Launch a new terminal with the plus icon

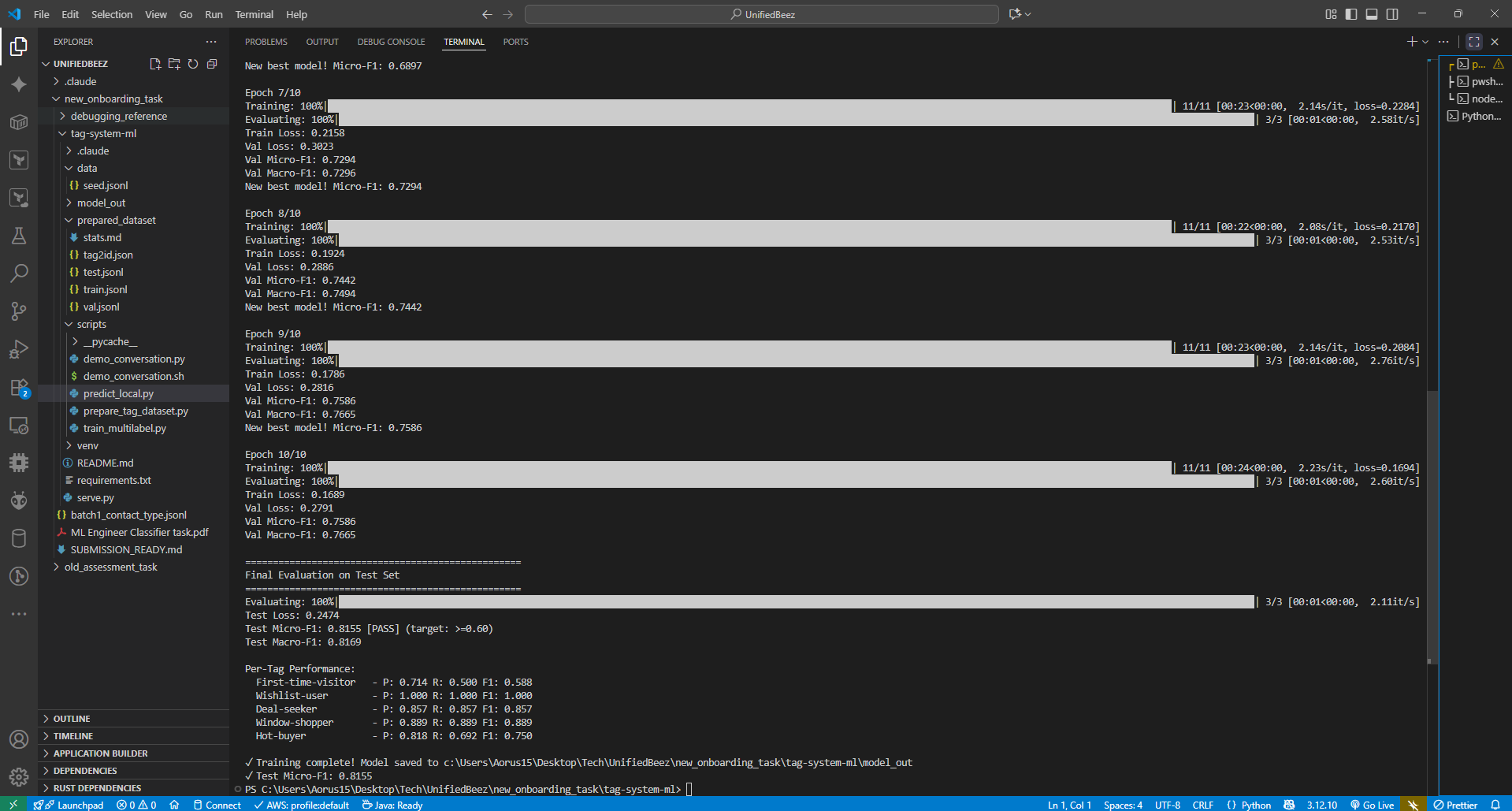click(x=1410, y=42)
